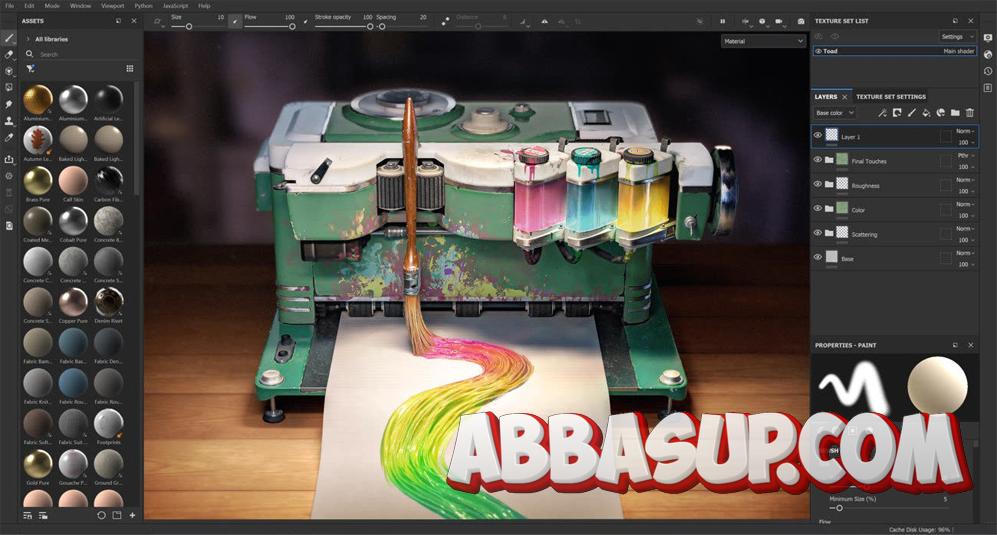Toggle symmetry icon in top toolbar

544,21
